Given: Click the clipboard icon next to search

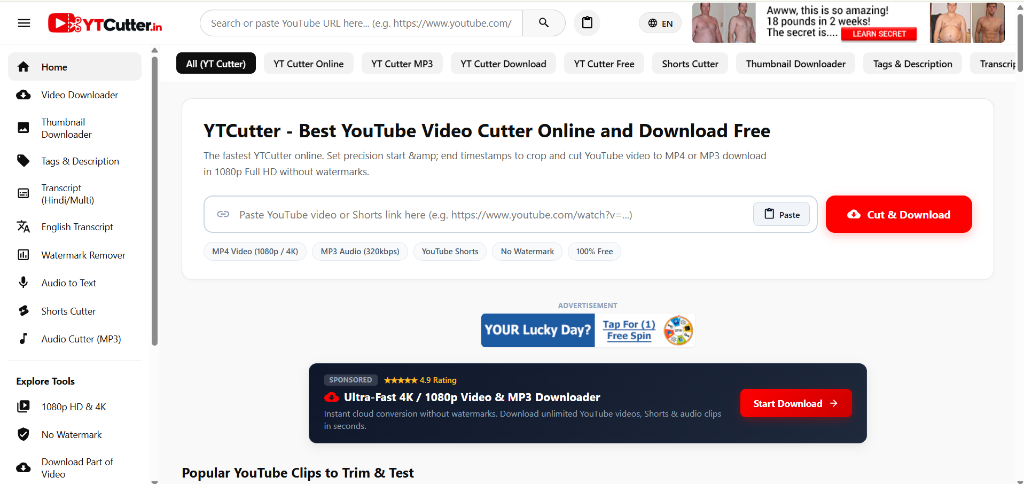Looking at the screenshot, I should click(587, 23).
